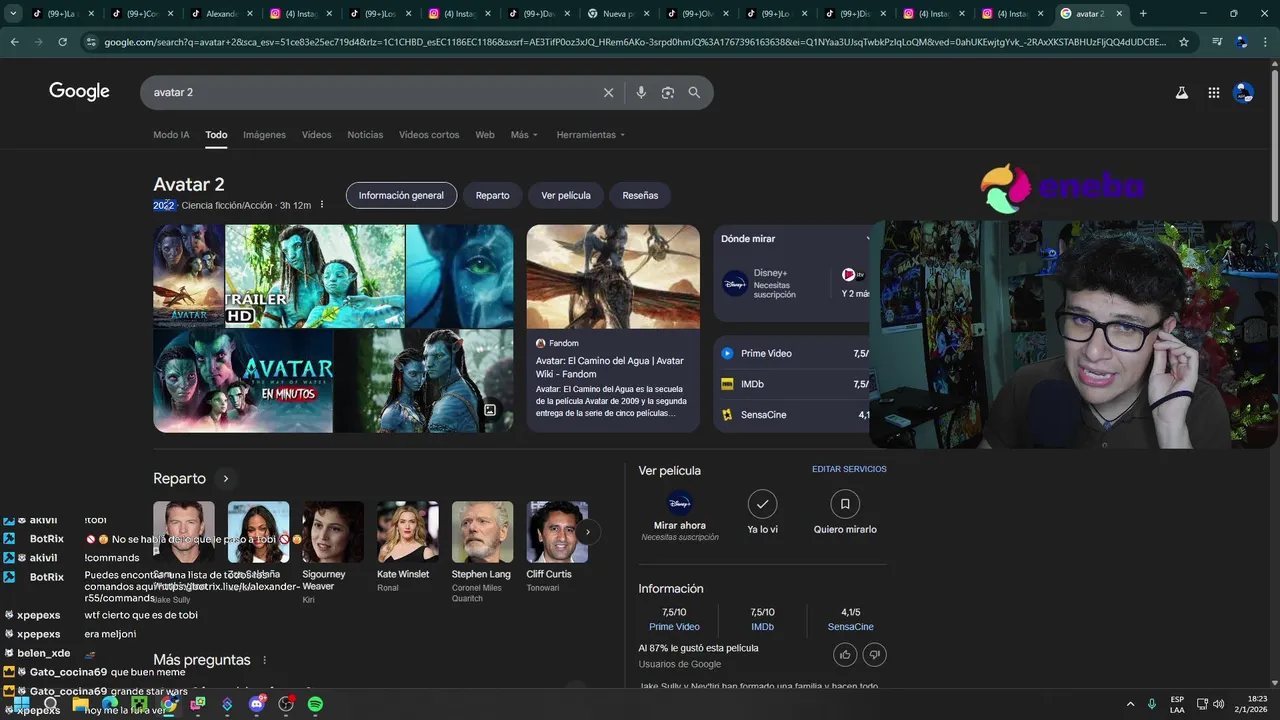Click the browser address bar URL
Viewport: 1280px width, 720px height.
click(634, 42)
